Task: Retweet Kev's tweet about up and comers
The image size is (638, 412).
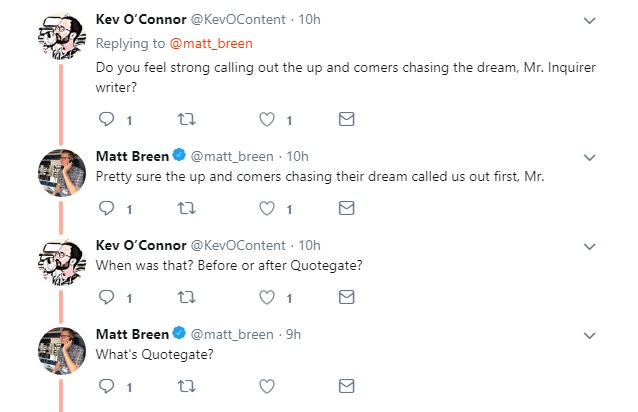Action: 187,120
